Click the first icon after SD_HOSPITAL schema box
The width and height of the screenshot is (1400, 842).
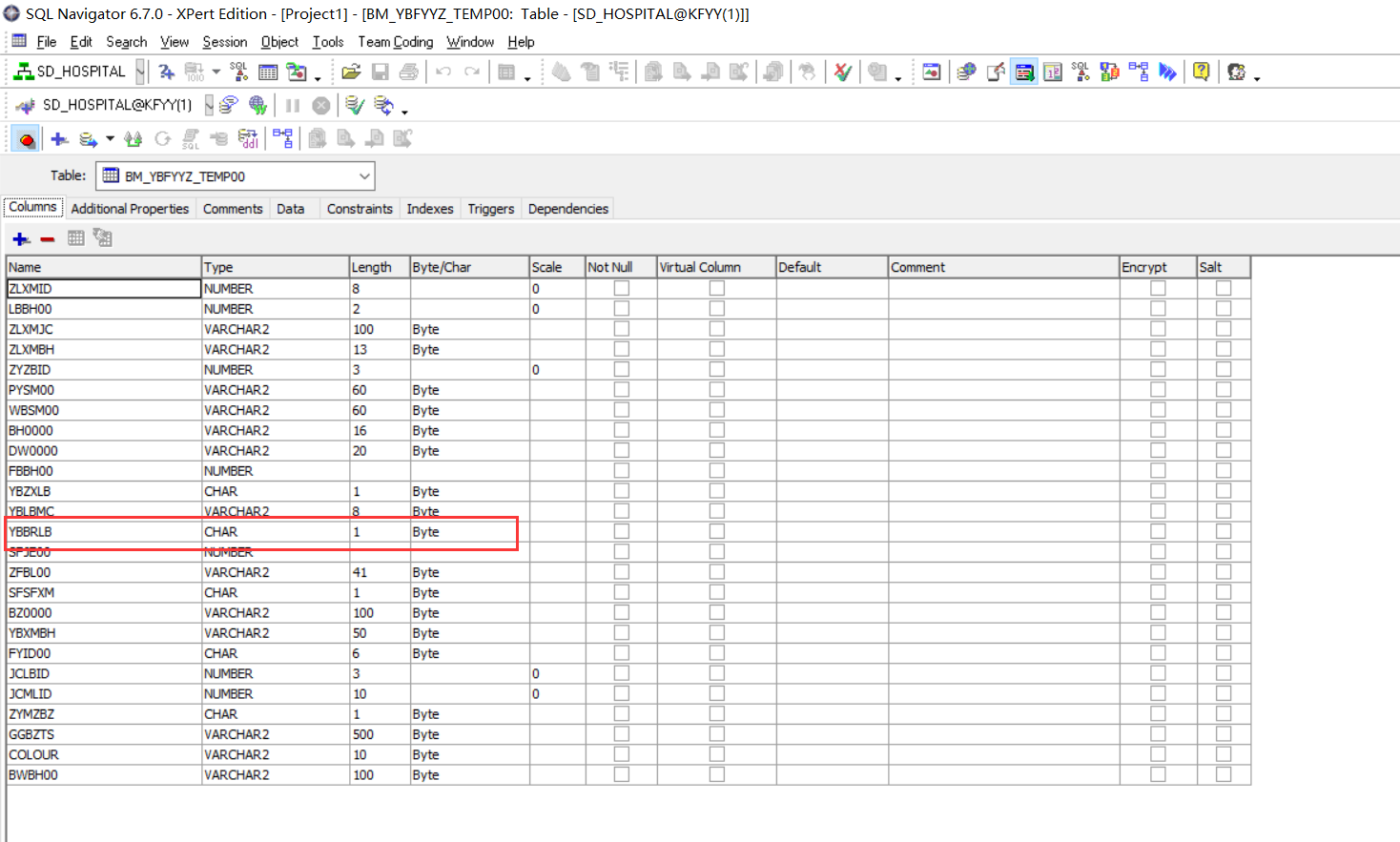167,72
